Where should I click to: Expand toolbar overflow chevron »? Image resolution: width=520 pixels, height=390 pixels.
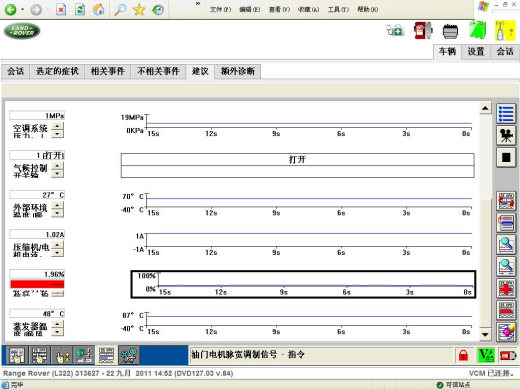(198, 4)
